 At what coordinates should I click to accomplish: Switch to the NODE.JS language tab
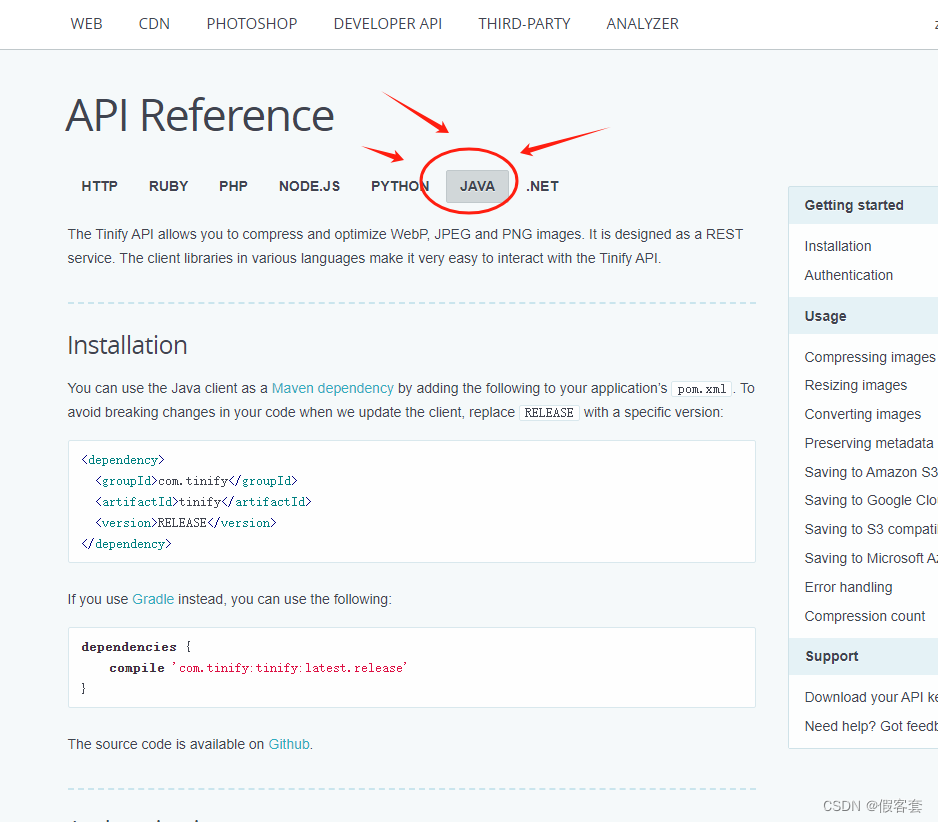[309, 186]
